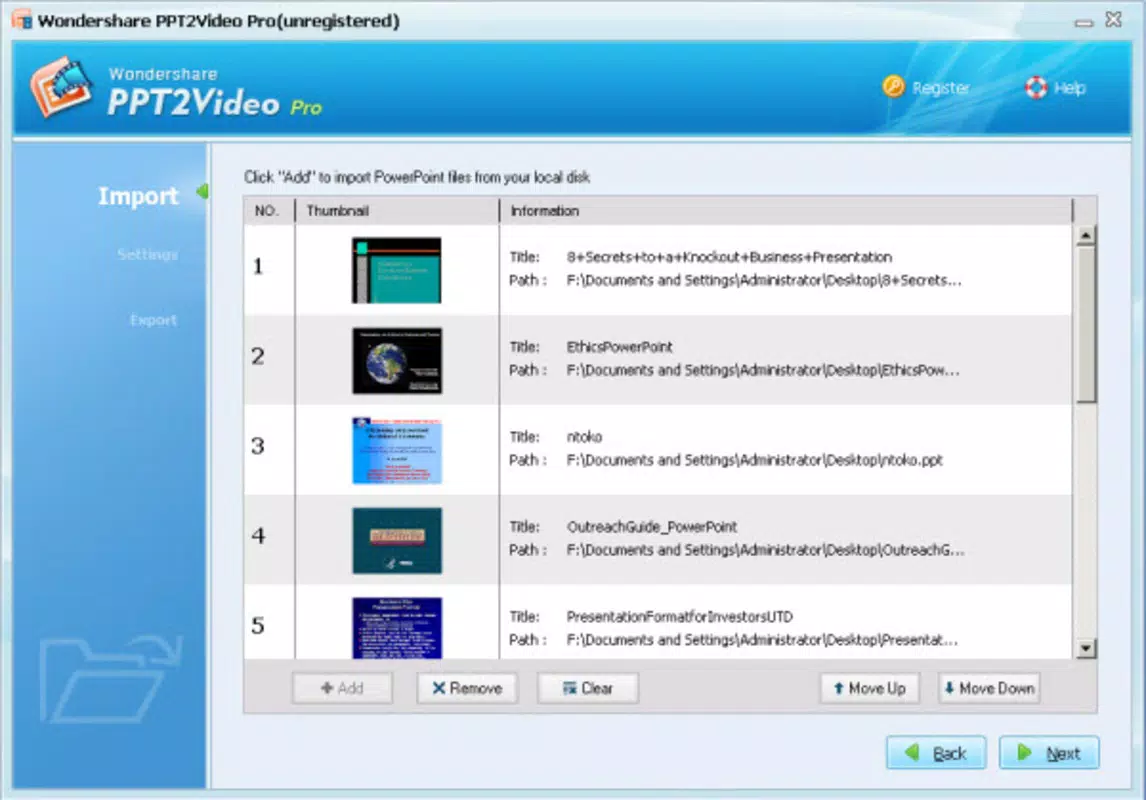Select the Import step in sidebar
1146x800 pixels.
click(x=138, y=196)
